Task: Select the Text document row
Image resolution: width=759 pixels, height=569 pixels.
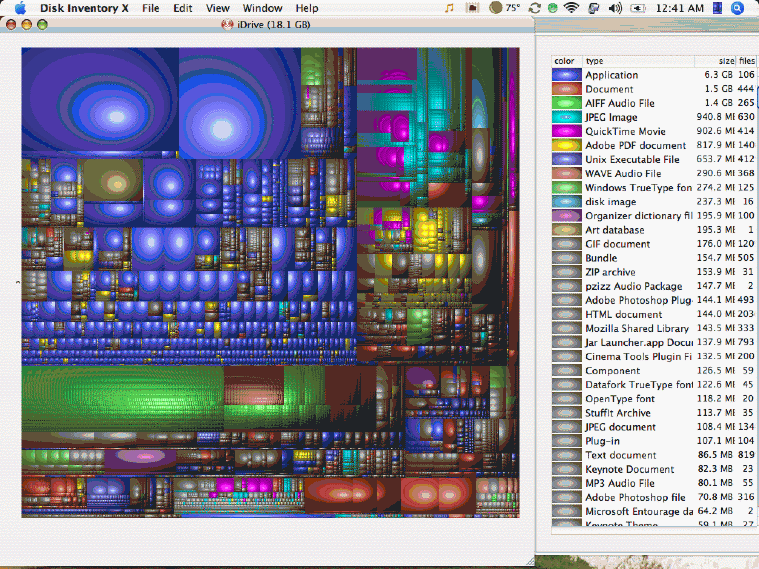Action: click(653, 455)
